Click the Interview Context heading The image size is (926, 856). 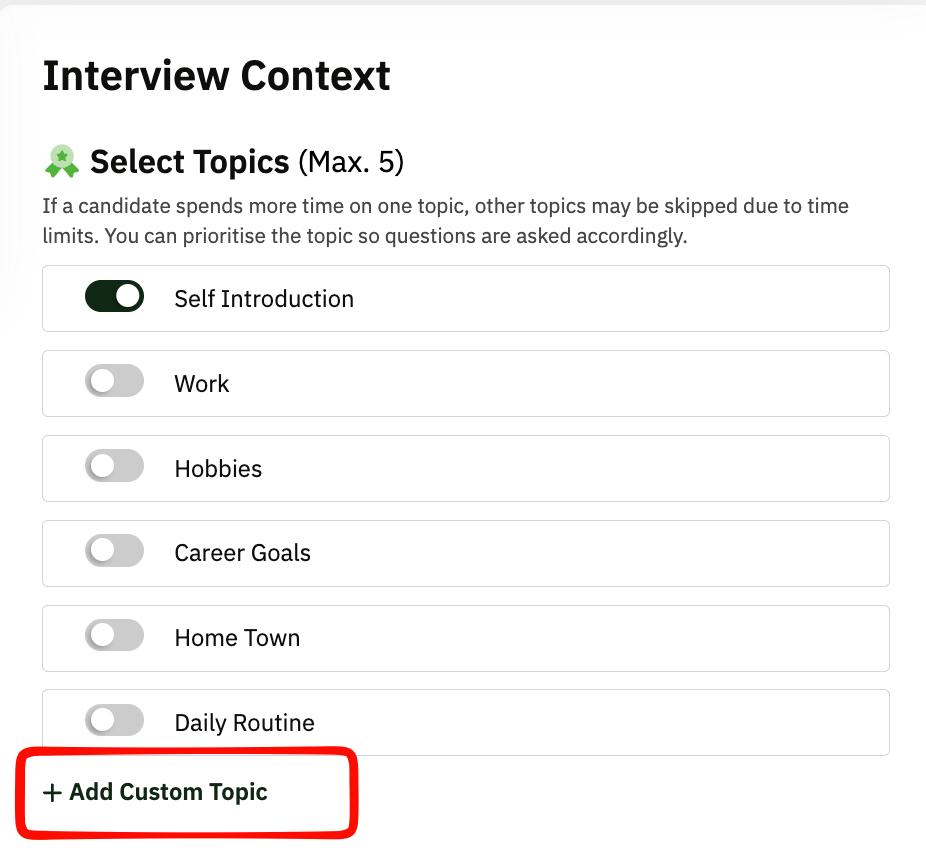[216, 76]
